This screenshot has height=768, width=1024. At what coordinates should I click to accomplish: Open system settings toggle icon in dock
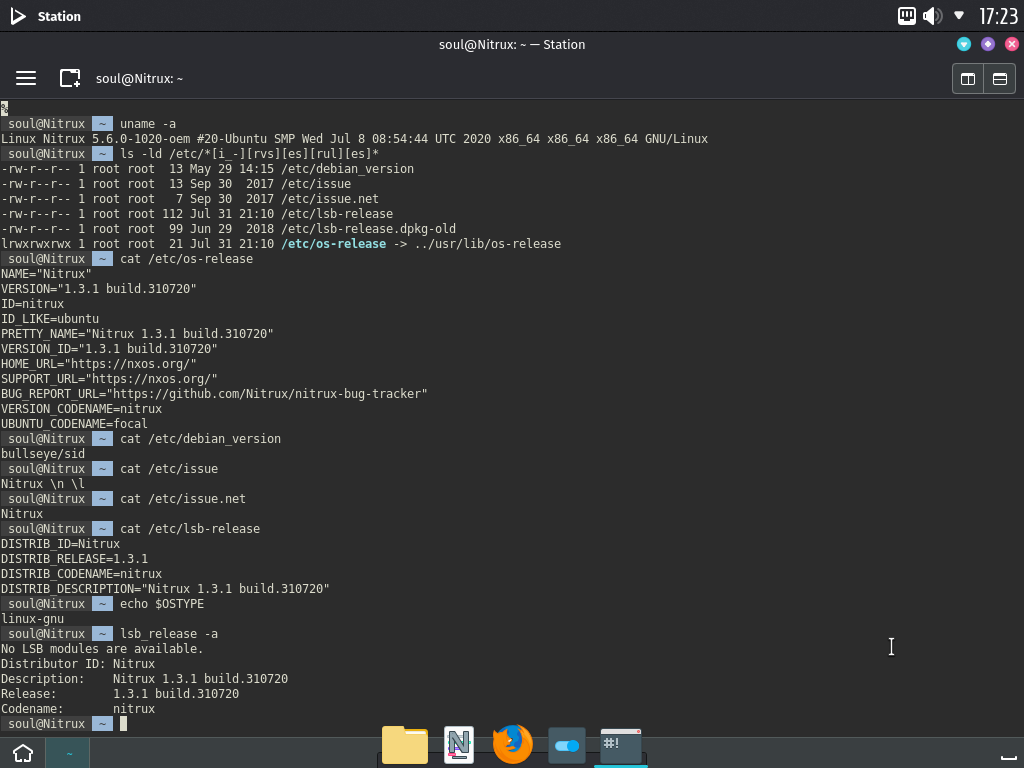567,745
